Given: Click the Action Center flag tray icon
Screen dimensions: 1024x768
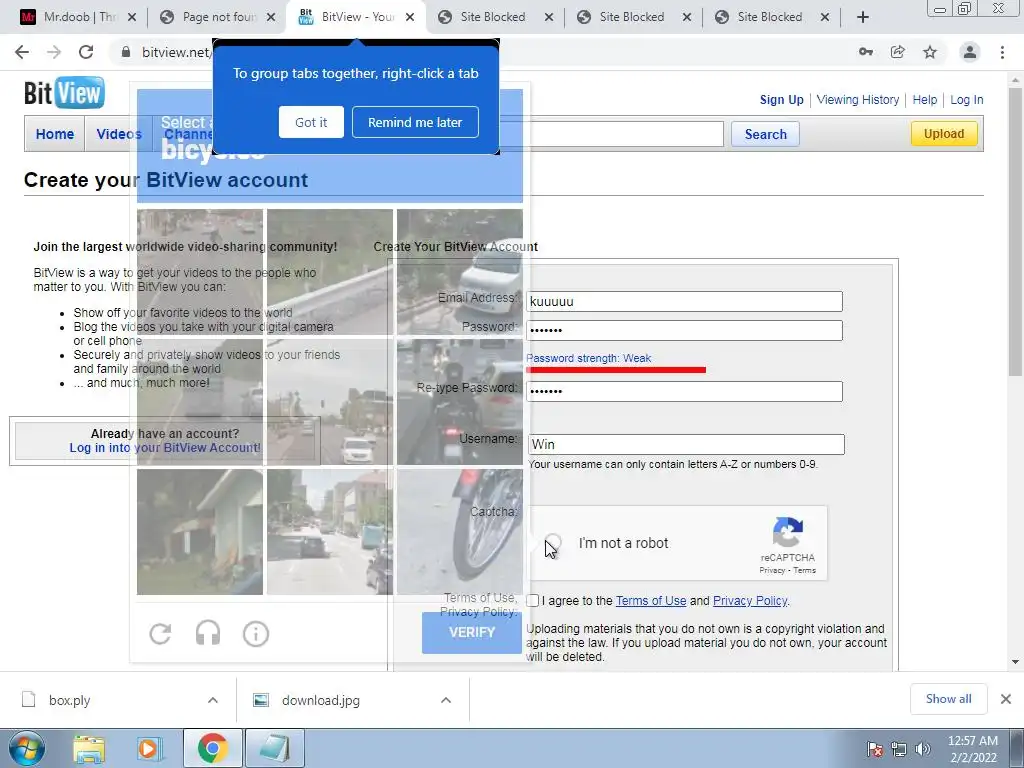Looking at the screenshot, I should 874,749.
